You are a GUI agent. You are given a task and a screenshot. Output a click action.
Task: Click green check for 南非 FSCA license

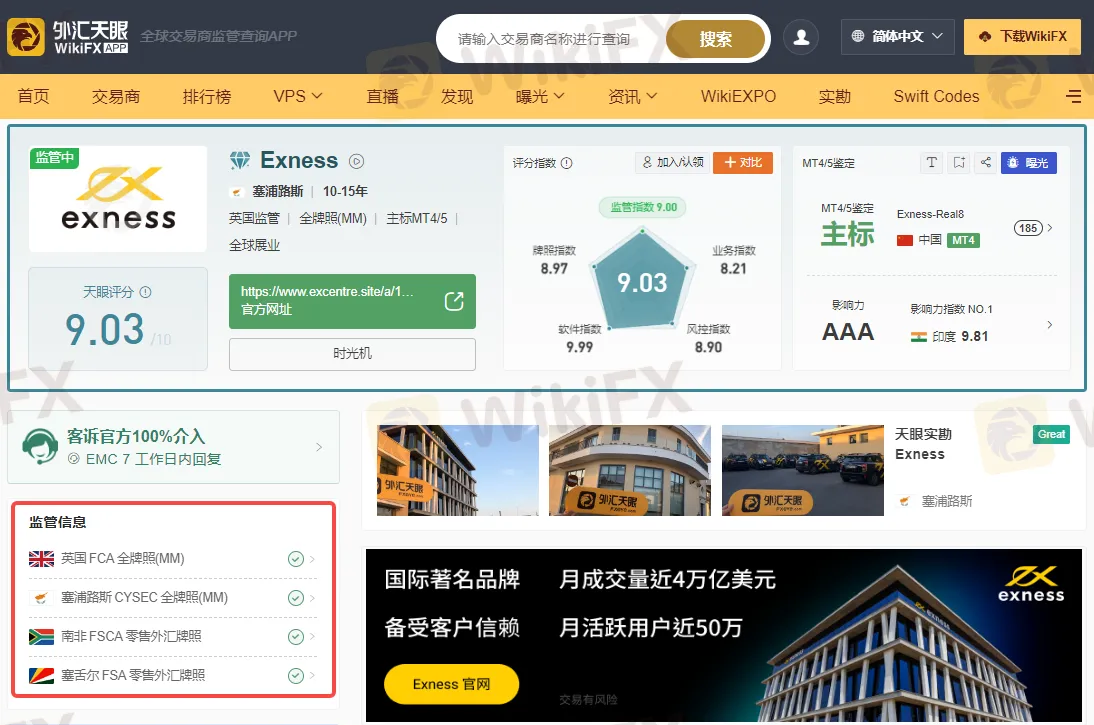[x=296, y=636]
